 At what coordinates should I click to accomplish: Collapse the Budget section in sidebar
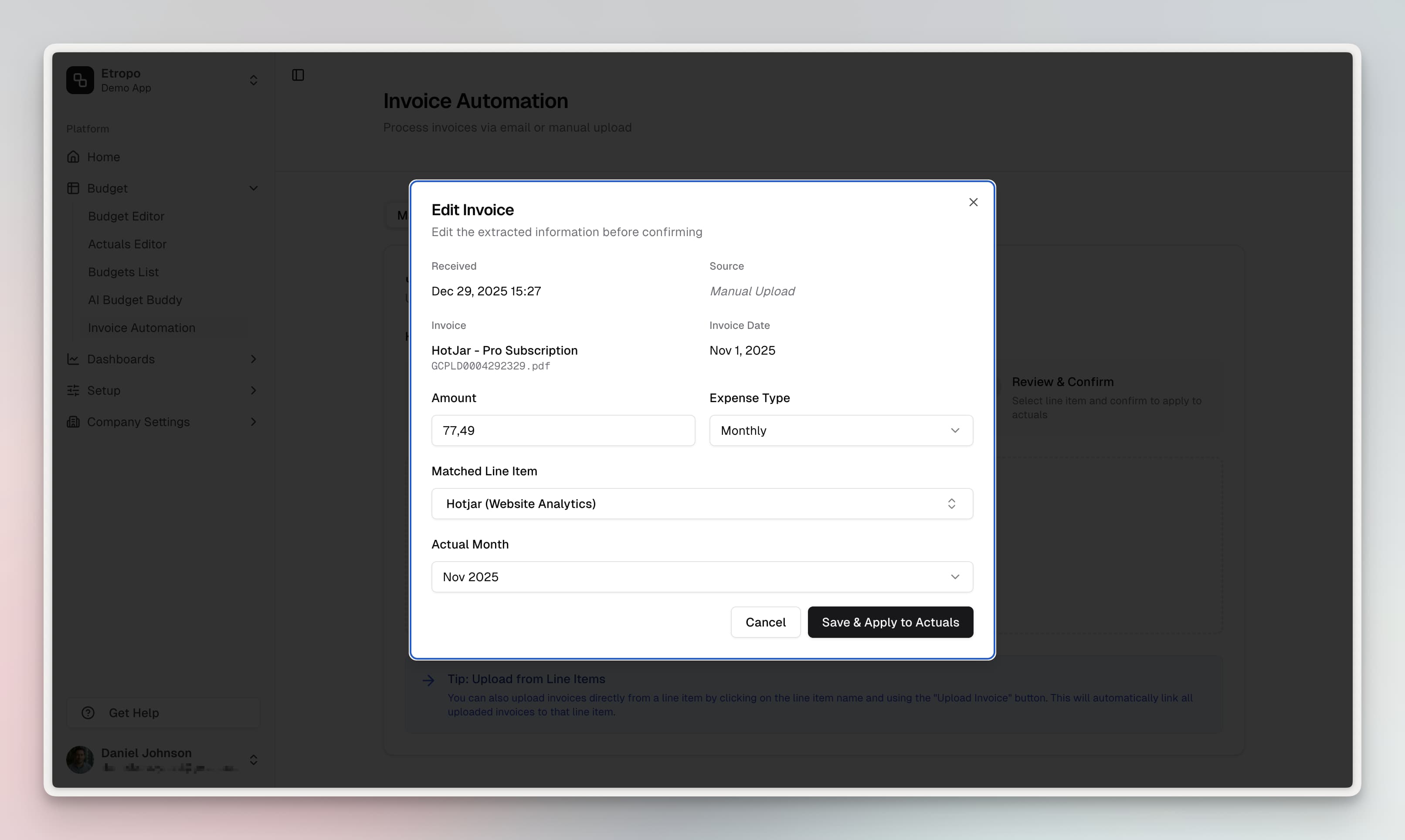click(254, 188)
